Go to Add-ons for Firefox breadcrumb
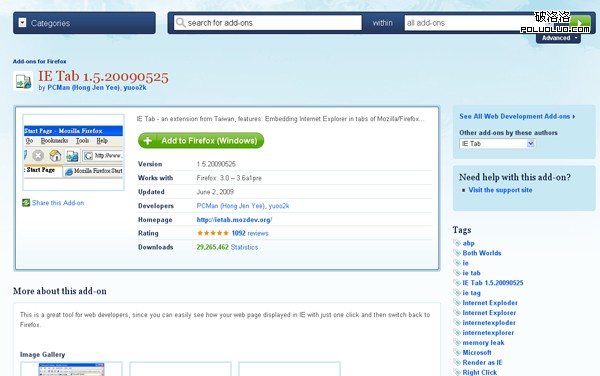This screenshot has height=376, width=600. (39, 61)
